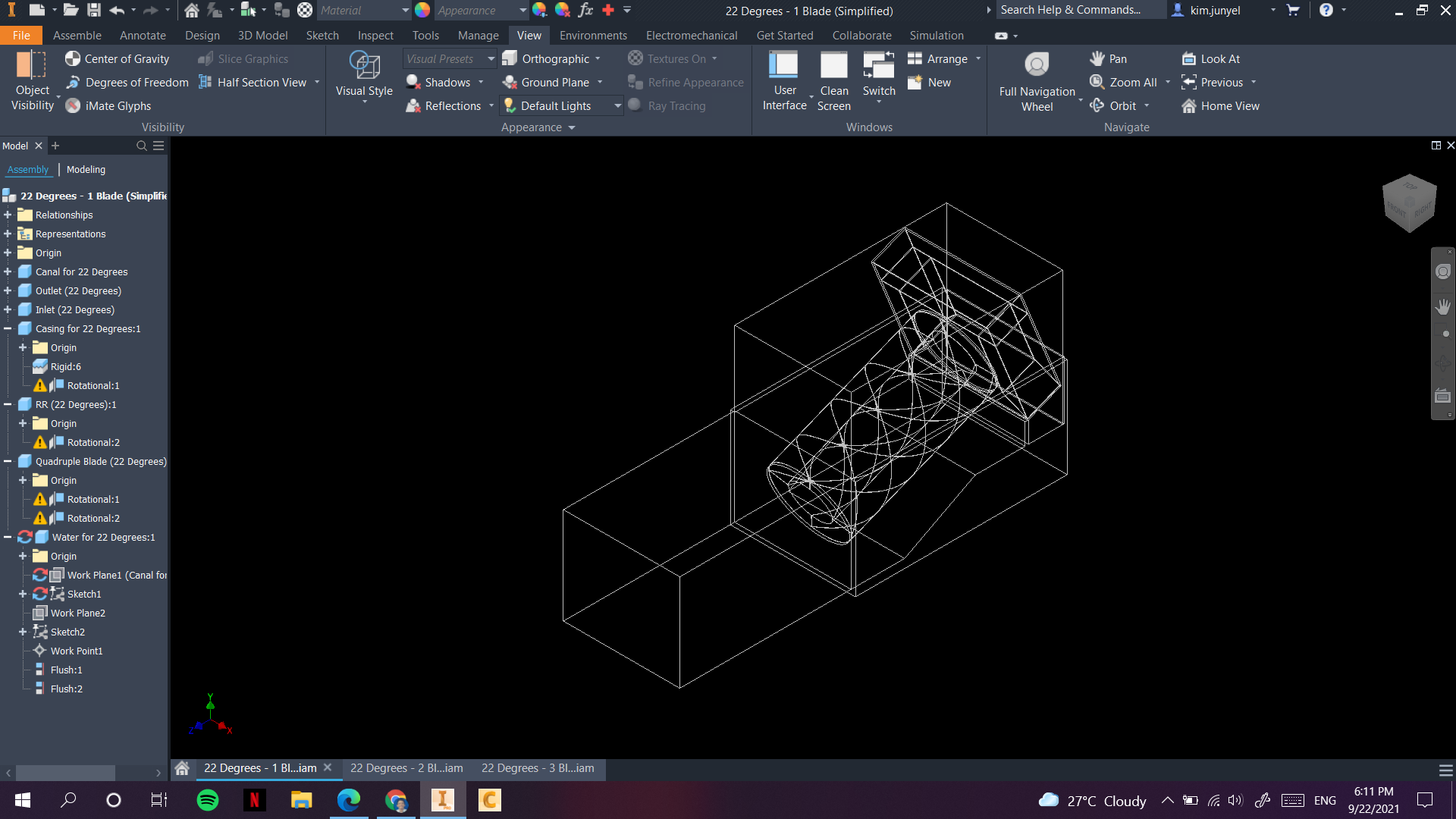Switch to the View ribbon tab
This screenshot has height=819, width=1456.
529,35
